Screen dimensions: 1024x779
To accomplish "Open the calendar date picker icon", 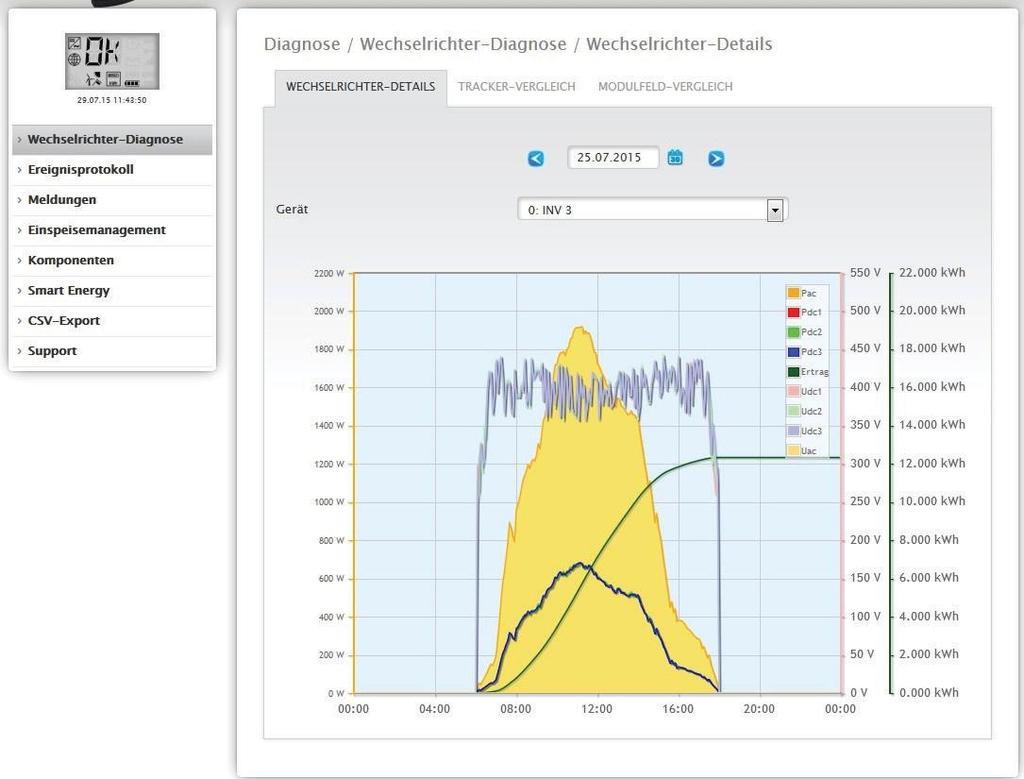I will [x=675, y=157].
